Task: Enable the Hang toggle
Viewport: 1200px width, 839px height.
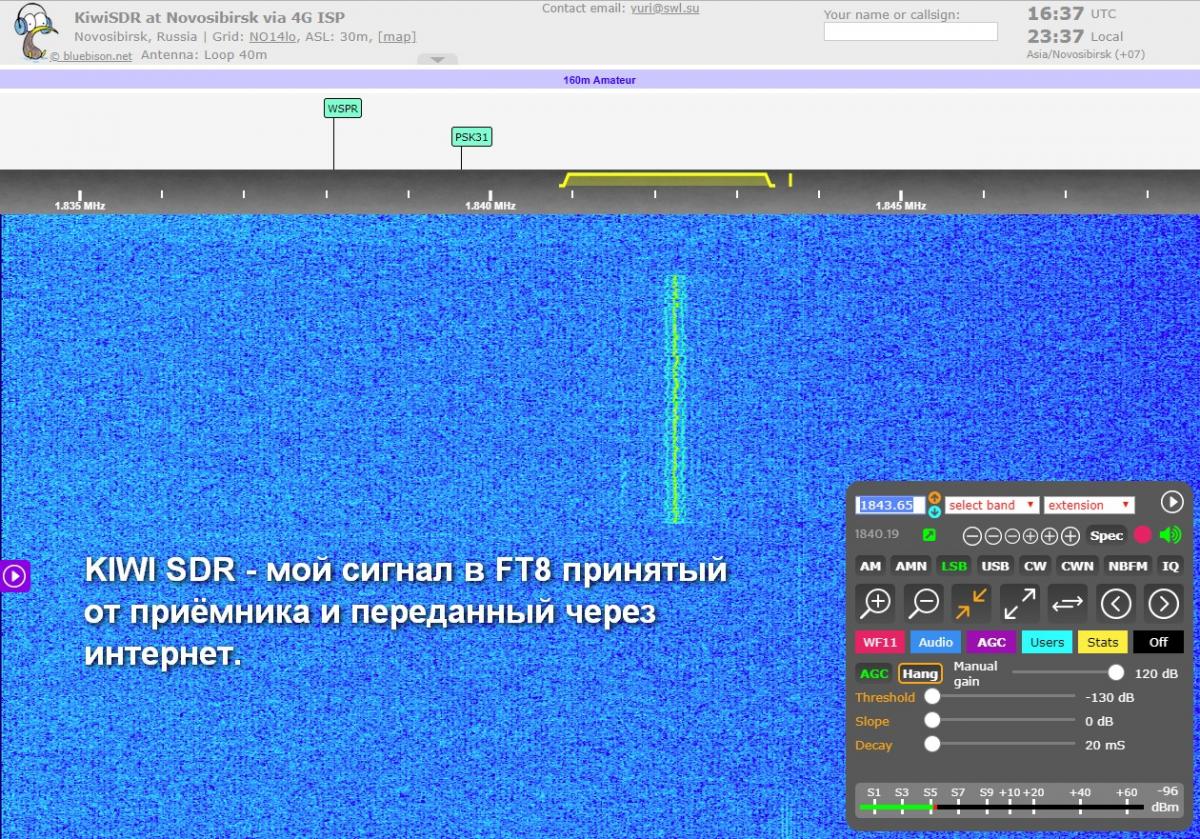Action: 920,673
